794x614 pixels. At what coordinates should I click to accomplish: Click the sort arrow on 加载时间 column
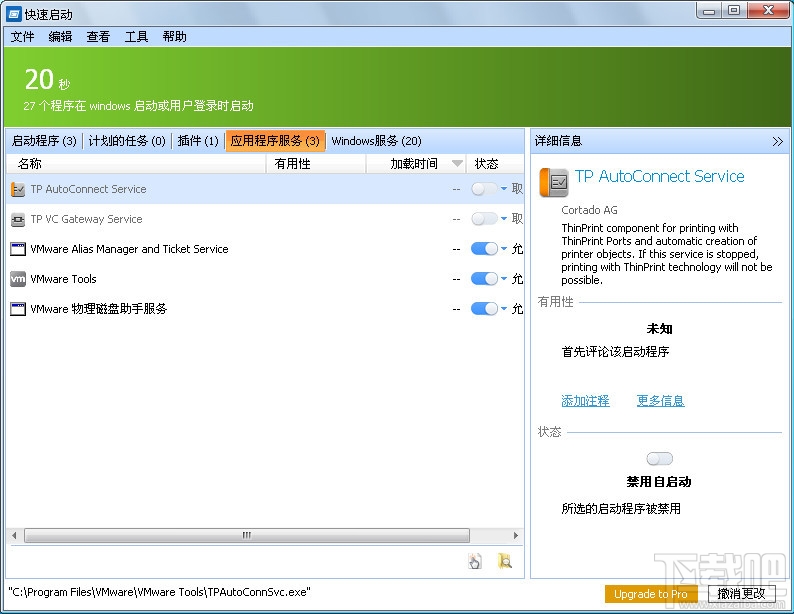coord(457,163)
